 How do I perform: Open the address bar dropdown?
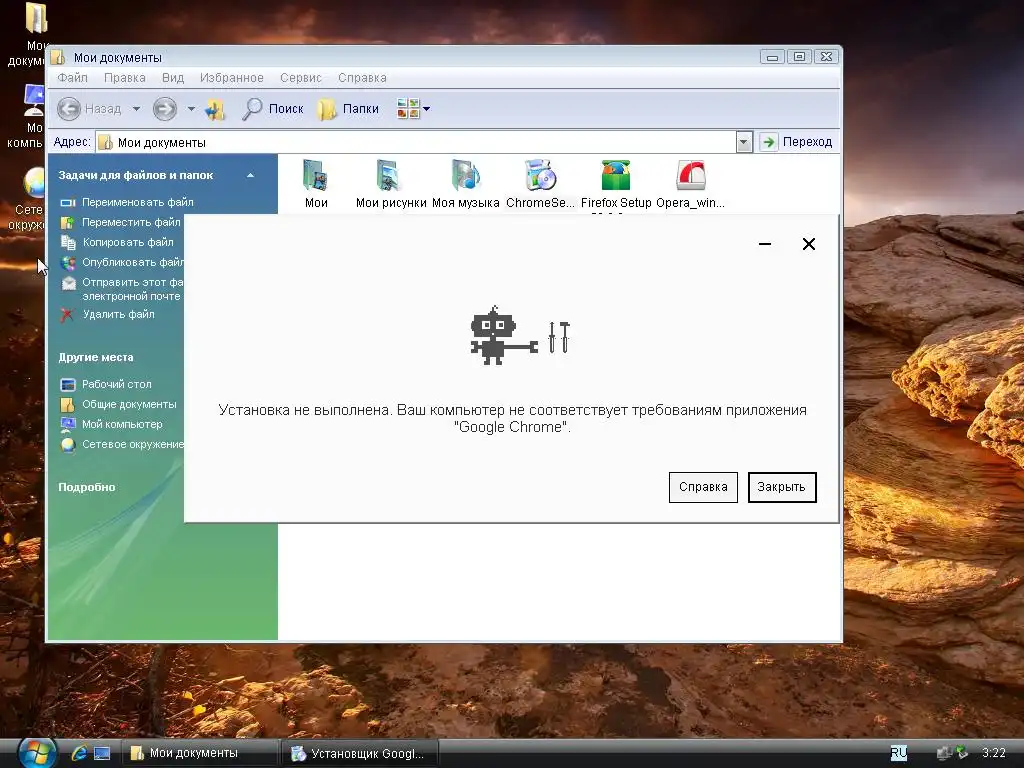(x=744, y=142)
